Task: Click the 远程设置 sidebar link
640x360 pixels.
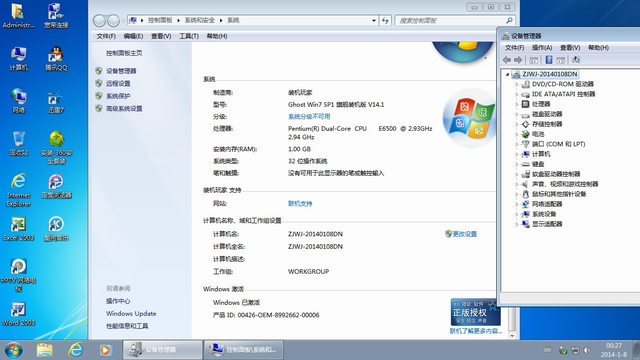Action: pos(118,84)
